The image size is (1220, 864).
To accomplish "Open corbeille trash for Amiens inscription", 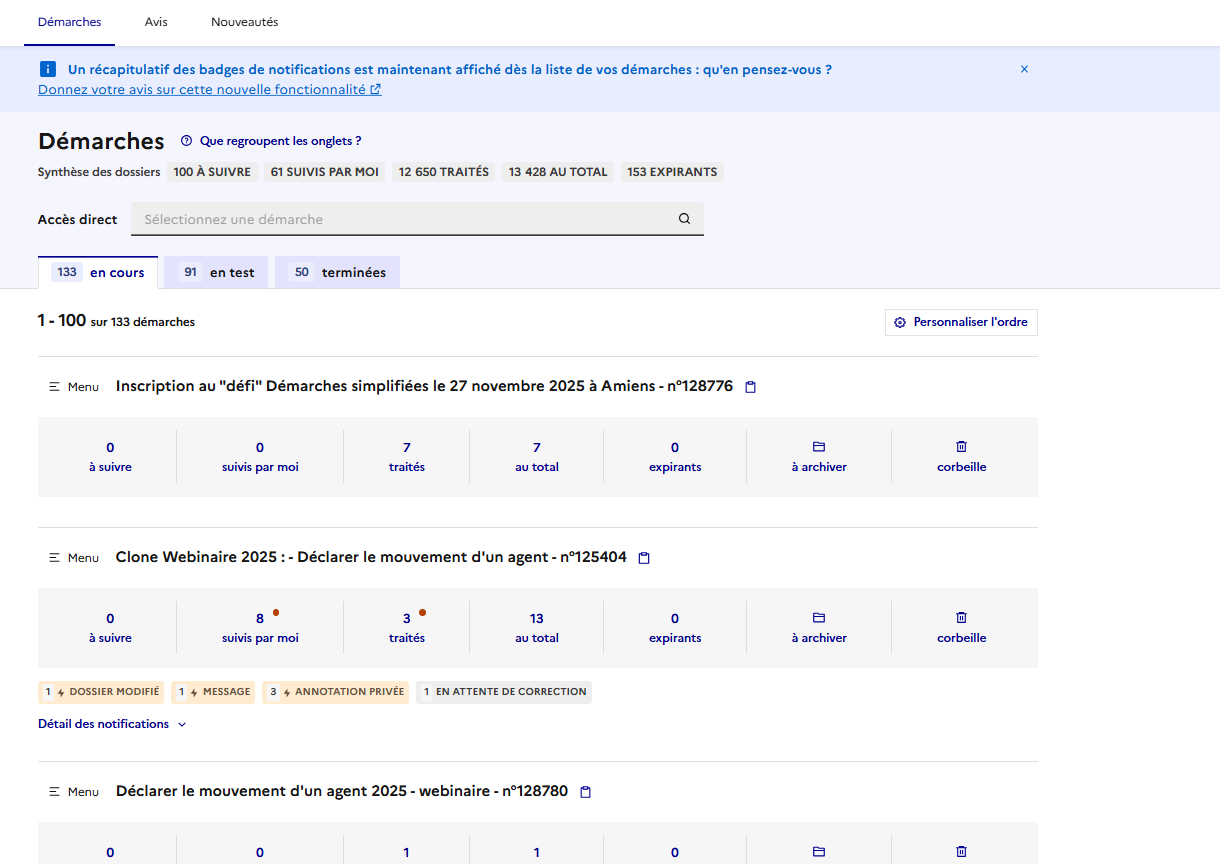I will coord(961,456).
